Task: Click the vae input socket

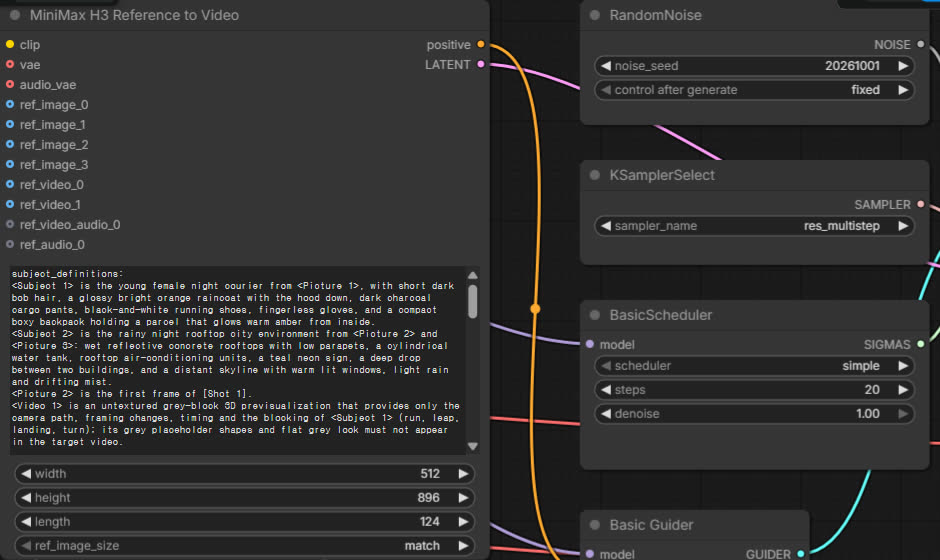Action: tap(10, 64)
